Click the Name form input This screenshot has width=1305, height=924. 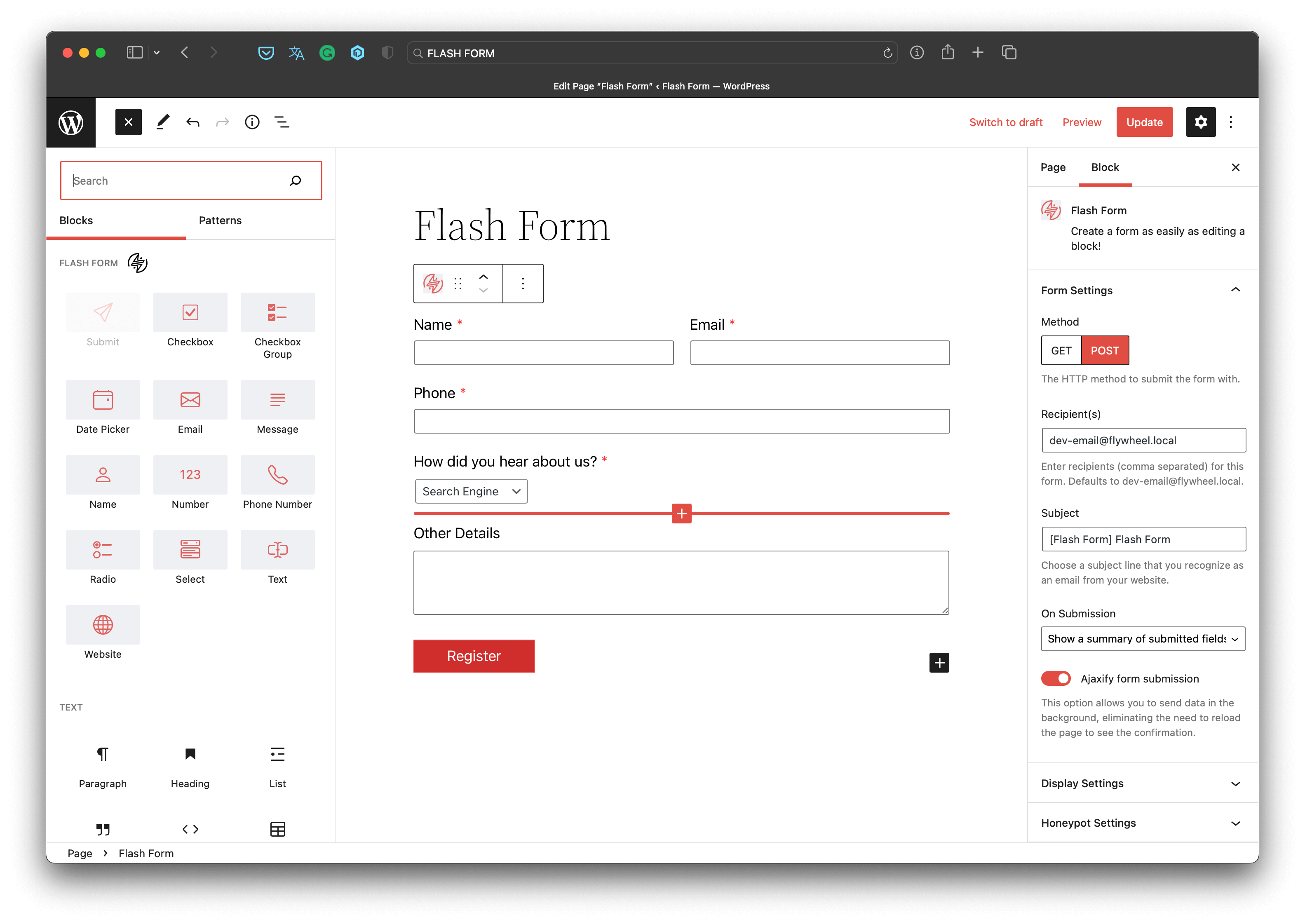click(x=544, y=353)
